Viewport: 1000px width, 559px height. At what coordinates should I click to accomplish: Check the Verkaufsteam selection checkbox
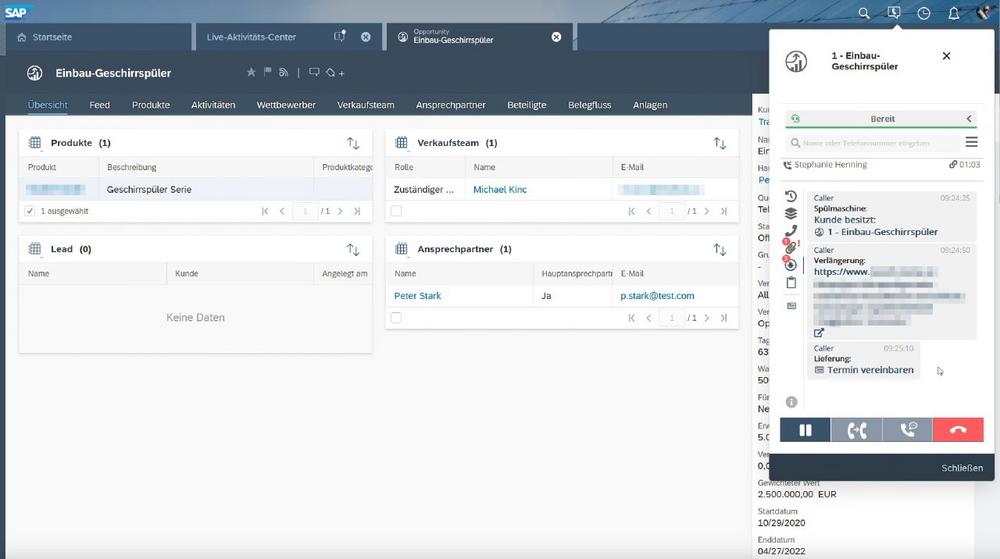point(396,211)
